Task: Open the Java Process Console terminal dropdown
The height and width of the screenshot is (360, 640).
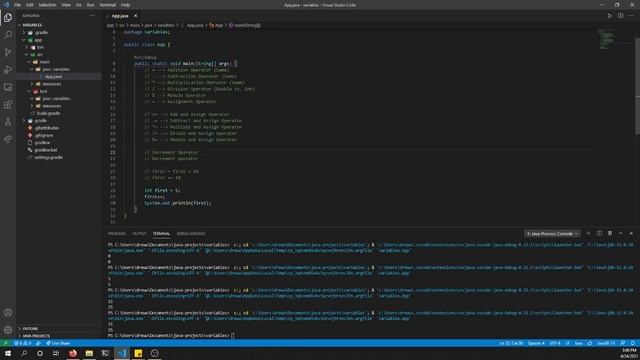Action: click(552, 234)
